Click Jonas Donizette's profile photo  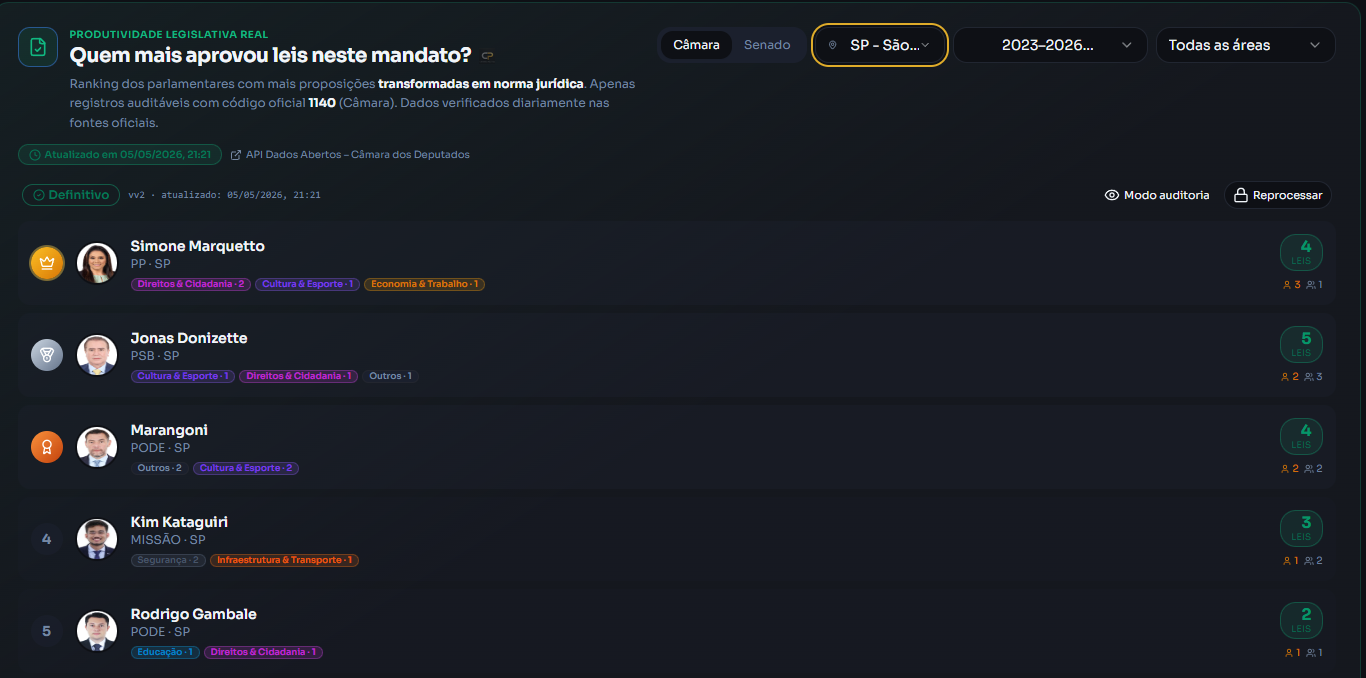click(x=97, y=355)
